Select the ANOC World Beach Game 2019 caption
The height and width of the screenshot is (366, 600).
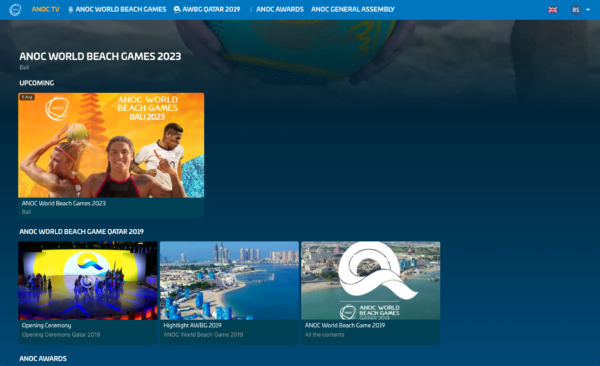(345, 325)
